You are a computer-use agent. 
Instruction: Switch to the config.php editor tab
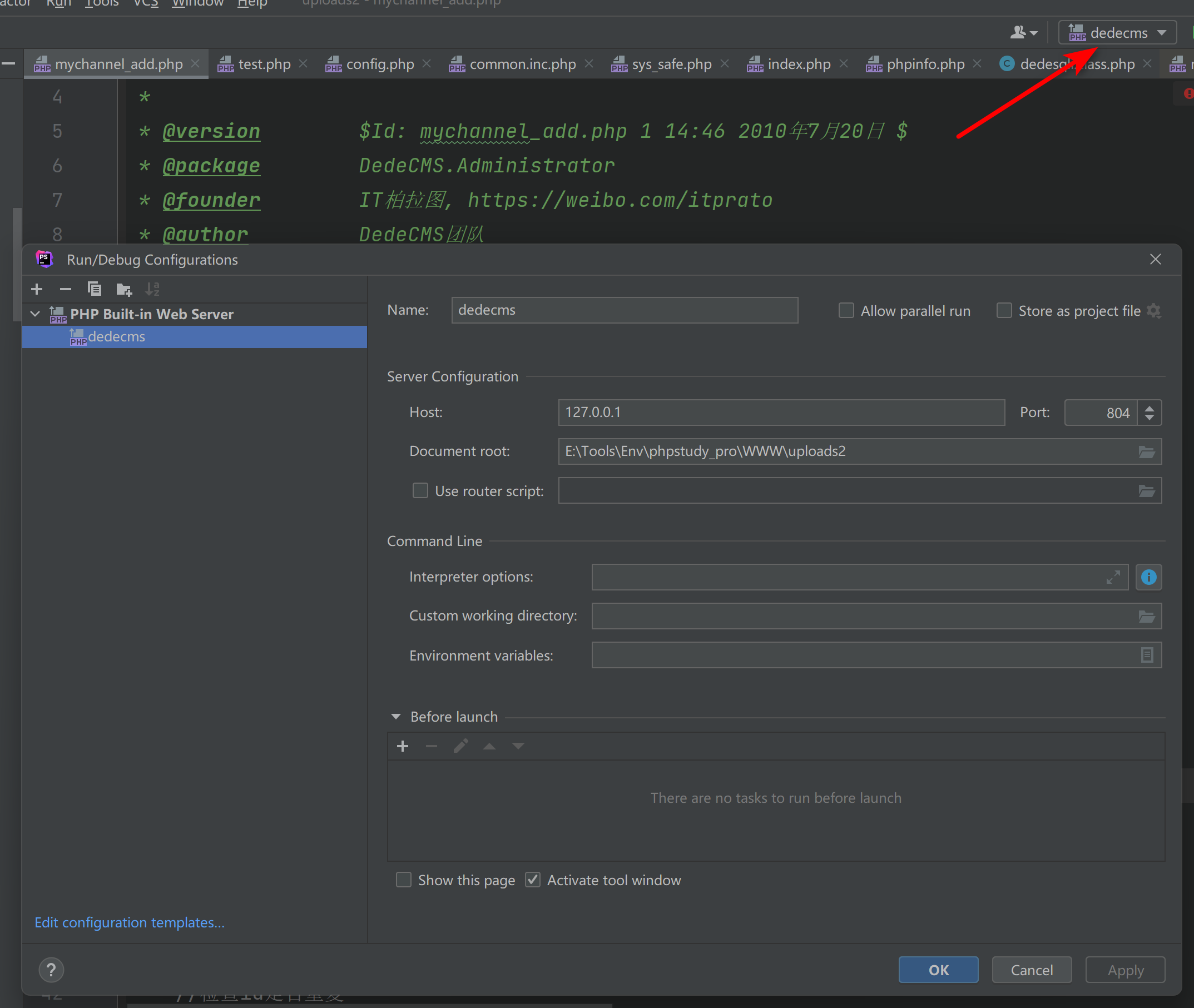[379, 64]
